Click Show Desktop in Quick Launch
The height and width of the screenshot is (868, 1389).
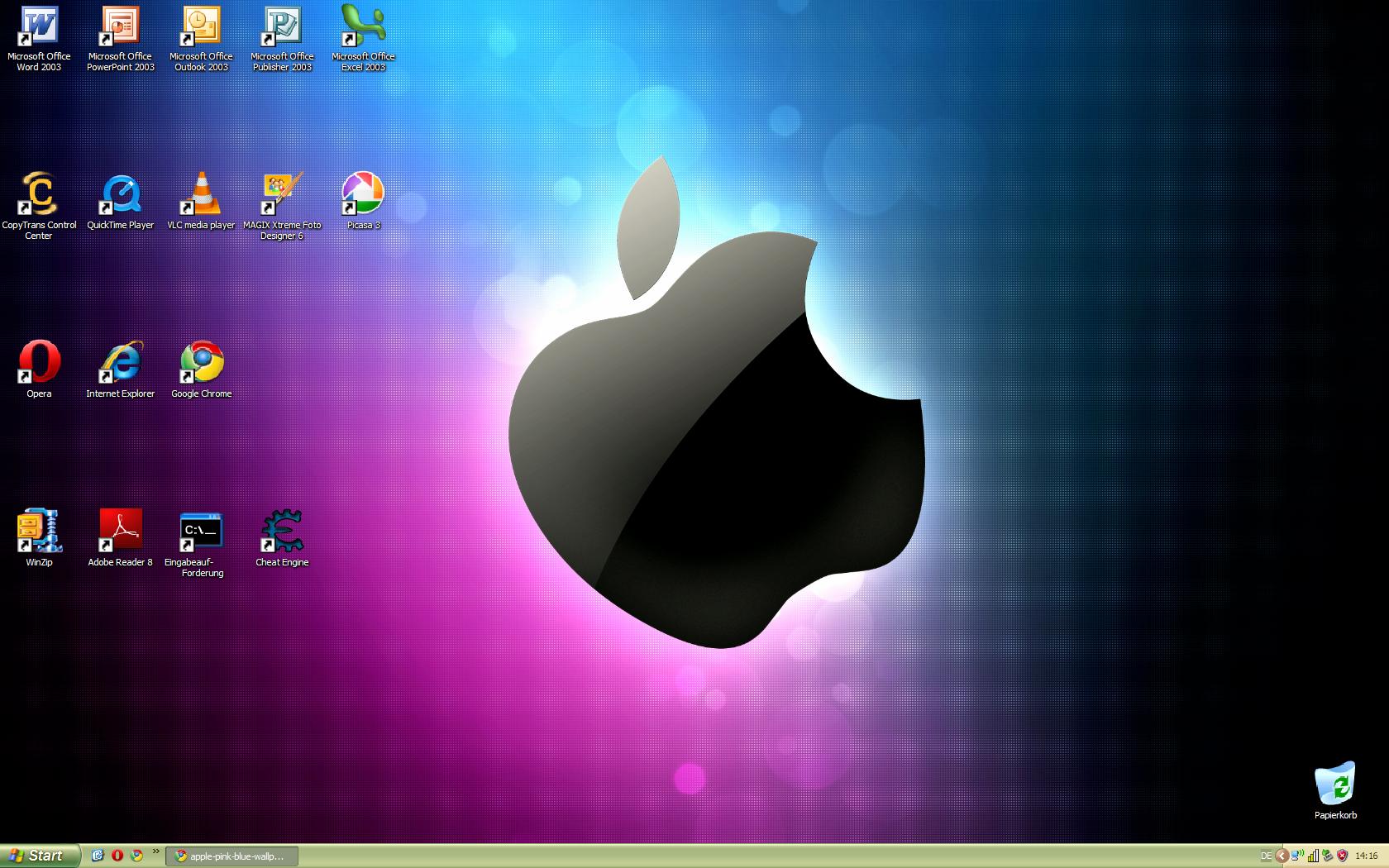point(98,856)
